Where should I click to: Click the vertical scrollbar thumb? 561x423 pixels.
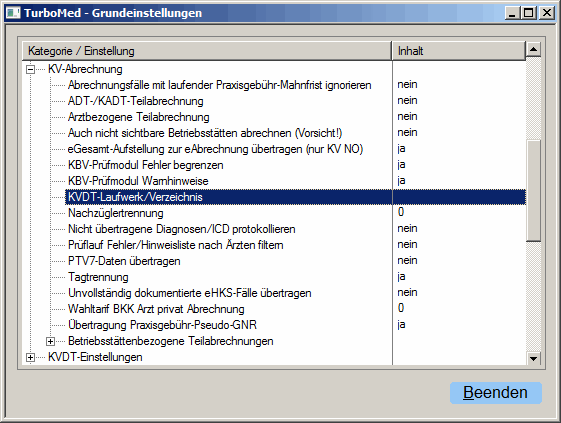[x=533, y=191]
